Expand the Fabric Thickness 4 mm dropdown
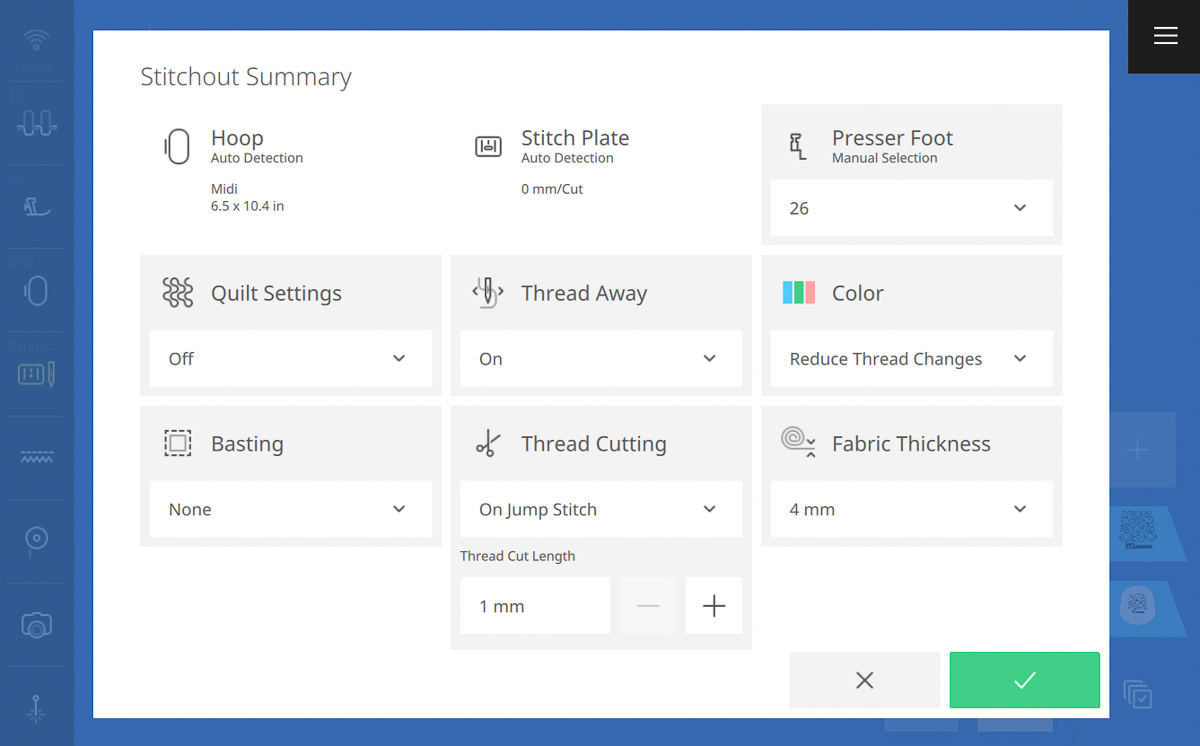 tap(912, 509)
